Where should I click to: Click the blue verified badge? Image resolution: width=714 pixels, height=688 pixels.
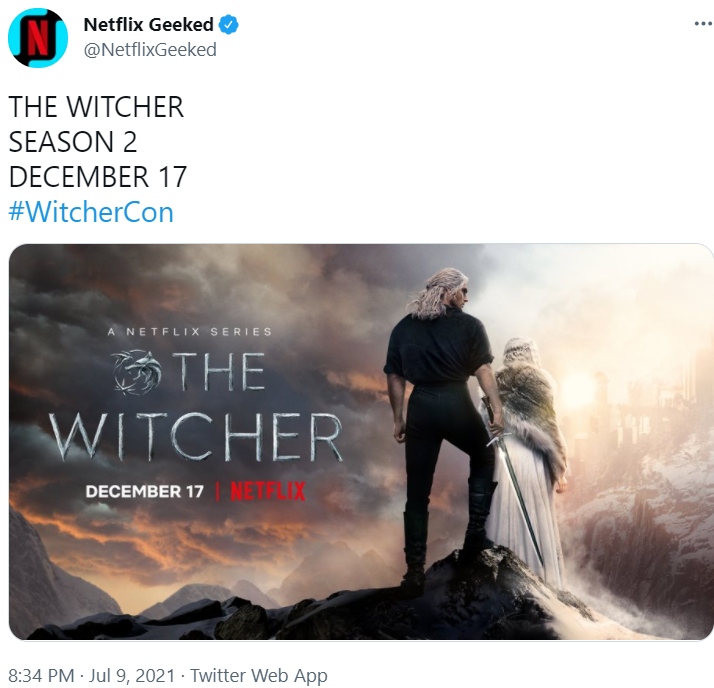pos(229,25)
